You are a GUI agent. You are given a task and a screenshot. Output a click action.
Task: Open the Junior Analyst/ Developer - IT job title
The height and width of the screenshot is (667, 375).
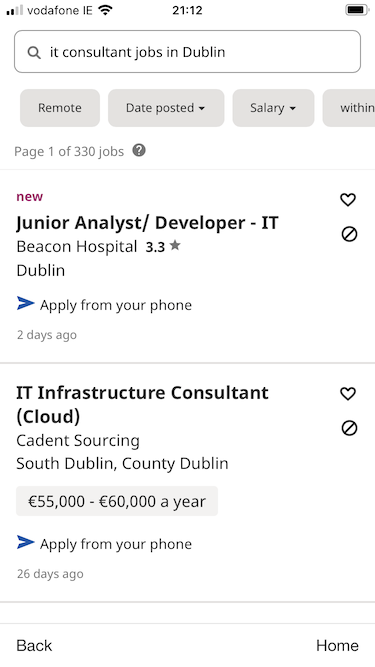[x=147, y=223]
